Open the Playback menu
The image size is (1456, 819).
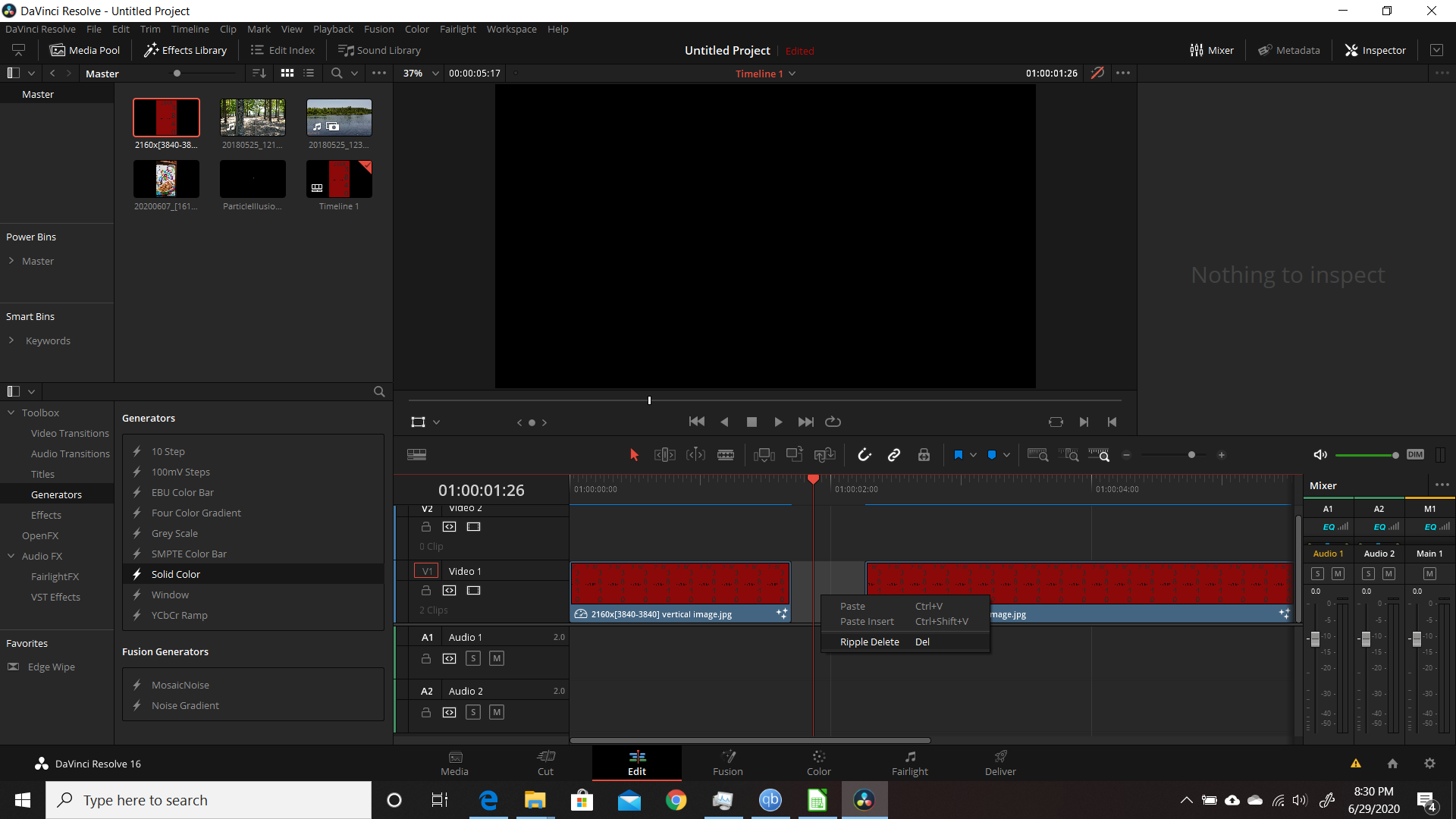point(333,30)
